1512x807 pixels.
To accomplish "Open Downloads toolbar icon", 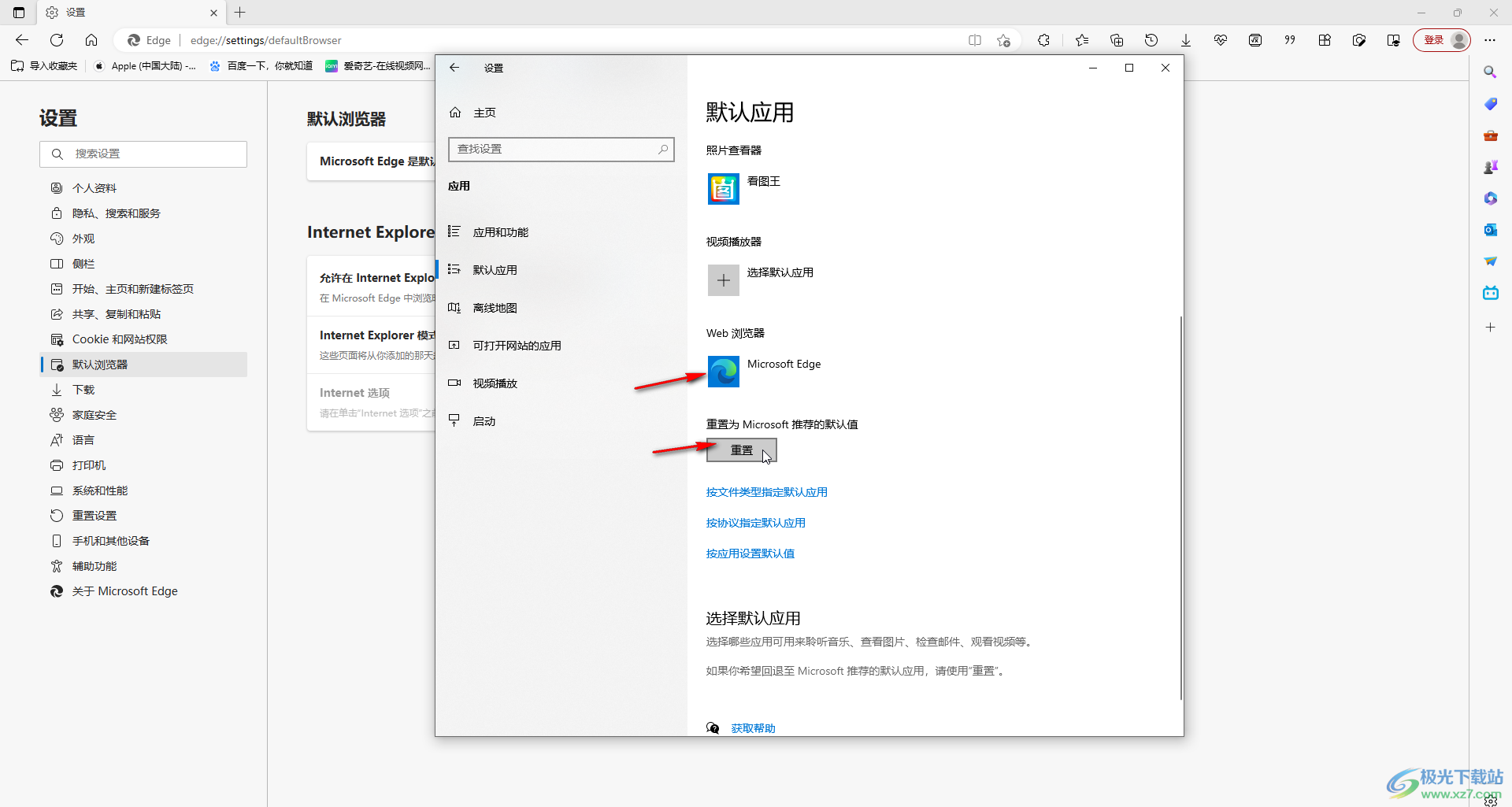I will (x=1186, y=40).
